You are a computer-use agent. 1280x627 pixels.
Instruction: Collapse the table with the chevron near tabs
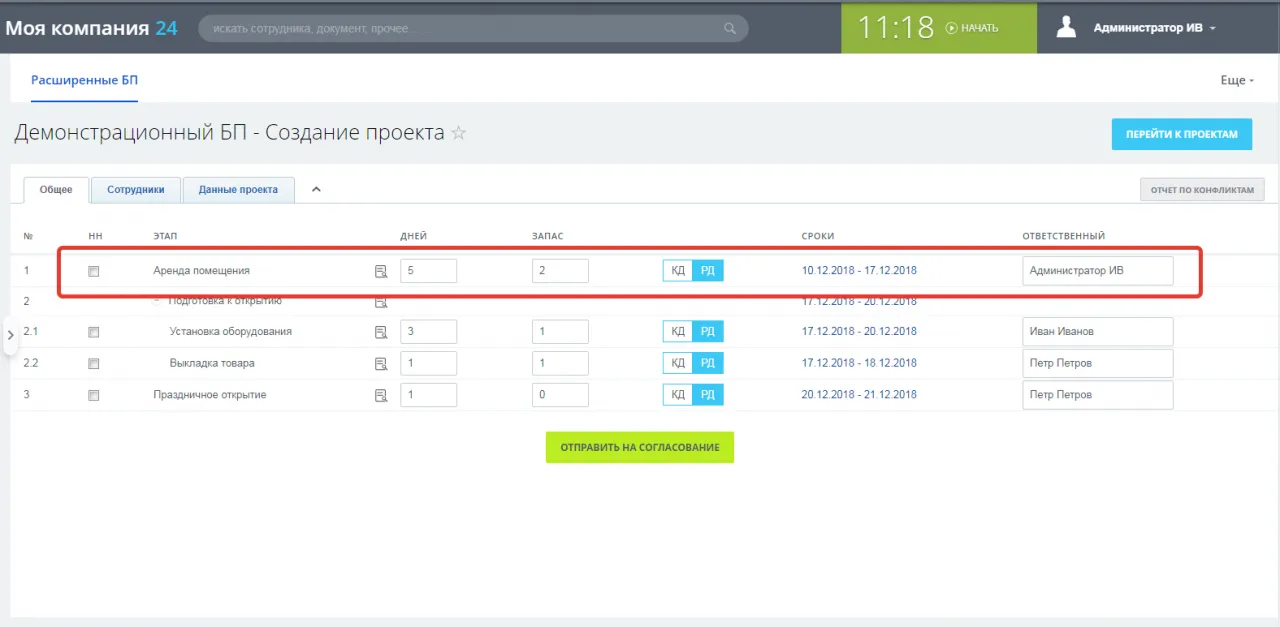[x=316, y=188]
